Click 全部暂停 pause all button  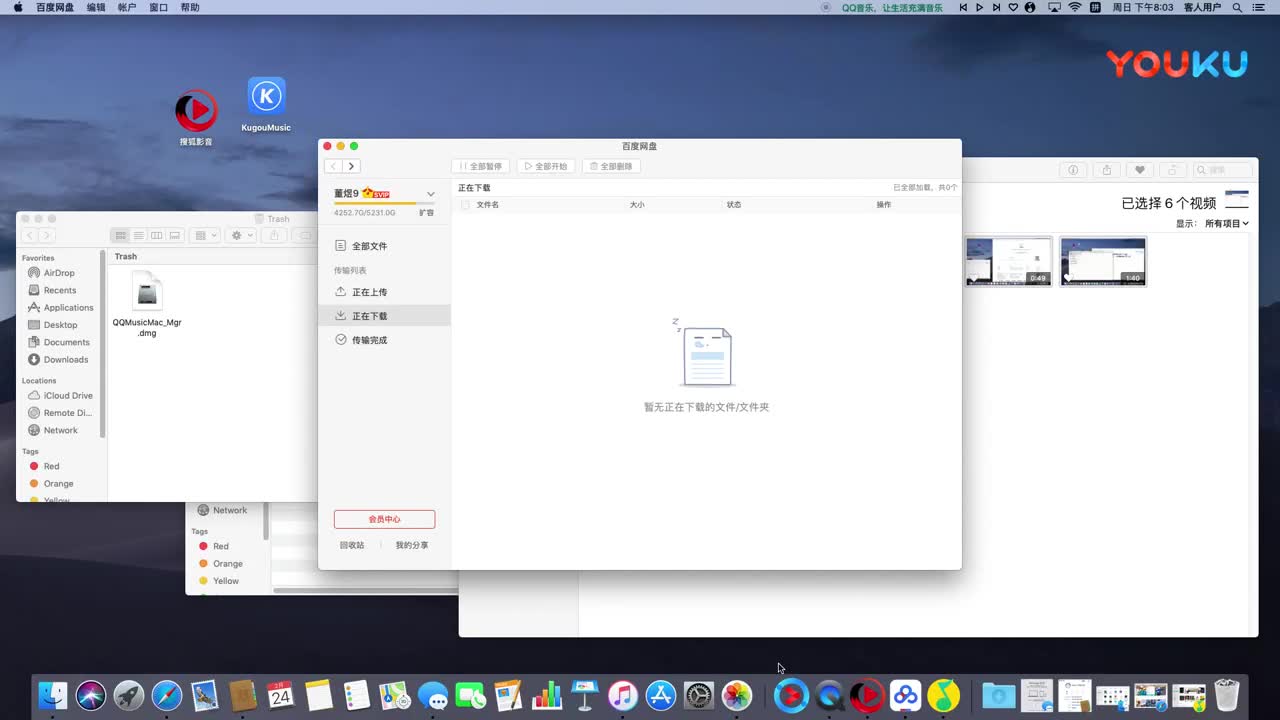click(x=480, y=166)
